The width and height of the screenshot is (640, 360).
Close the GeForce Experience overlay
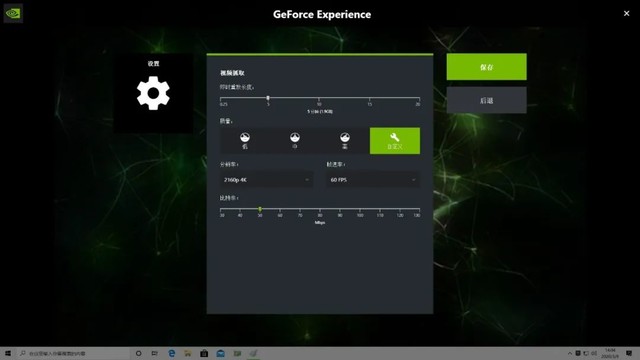point(627,13)
